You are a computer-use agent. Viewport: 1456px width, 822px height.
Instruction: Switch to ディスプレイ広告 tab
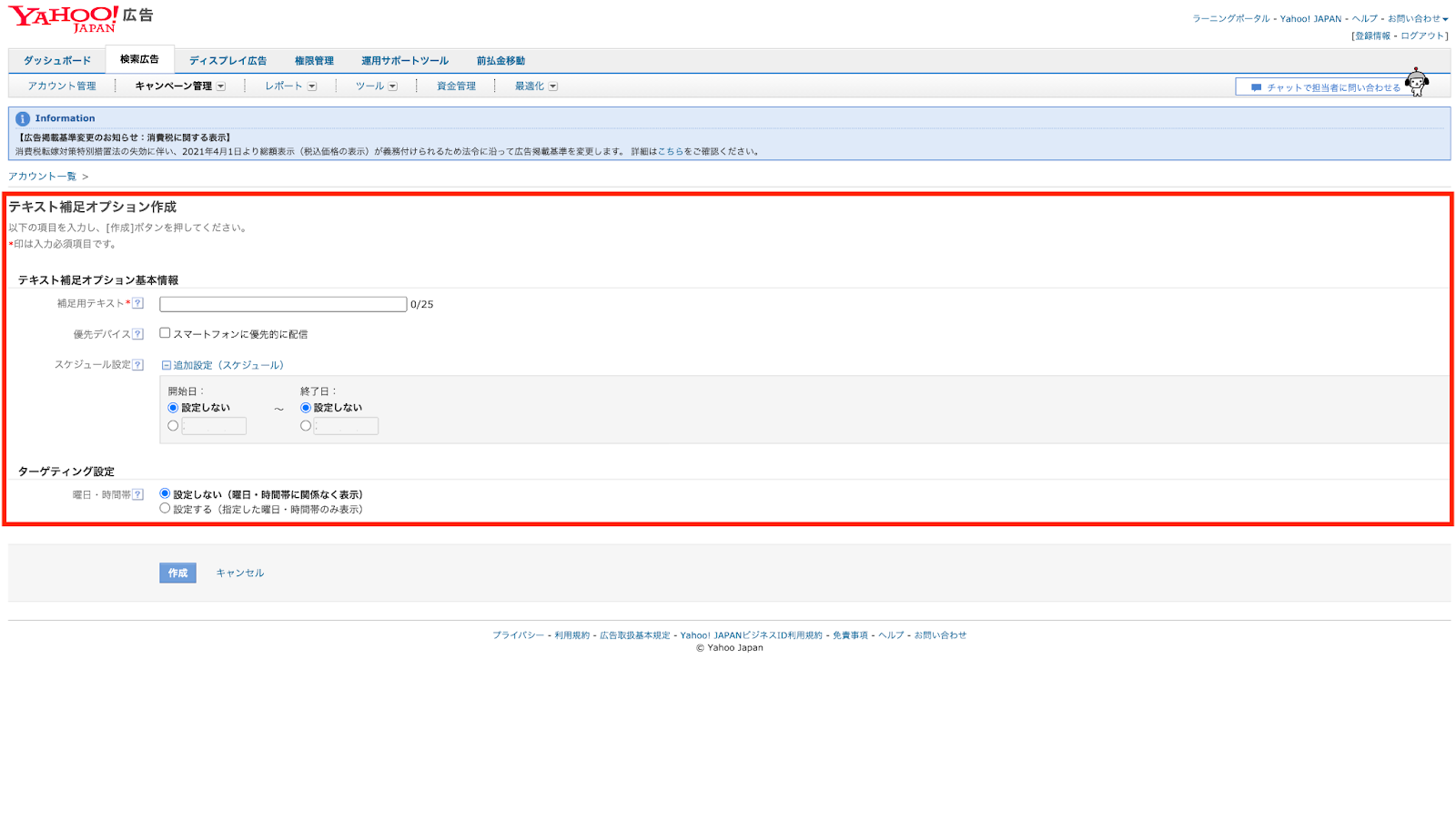(227, 61)
